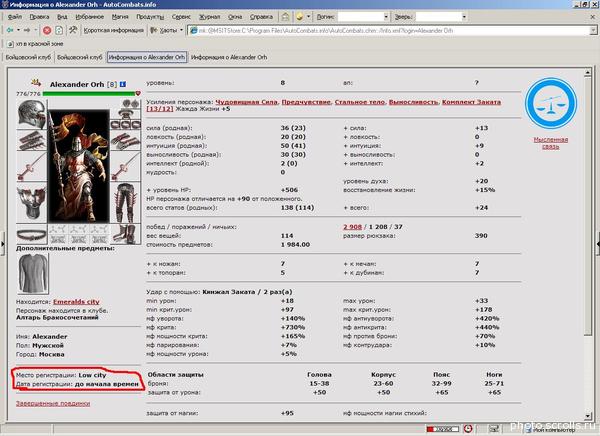Stop loading with the red stop icon
This screenshot has height=436, width=600.
[x=47, y=30]
